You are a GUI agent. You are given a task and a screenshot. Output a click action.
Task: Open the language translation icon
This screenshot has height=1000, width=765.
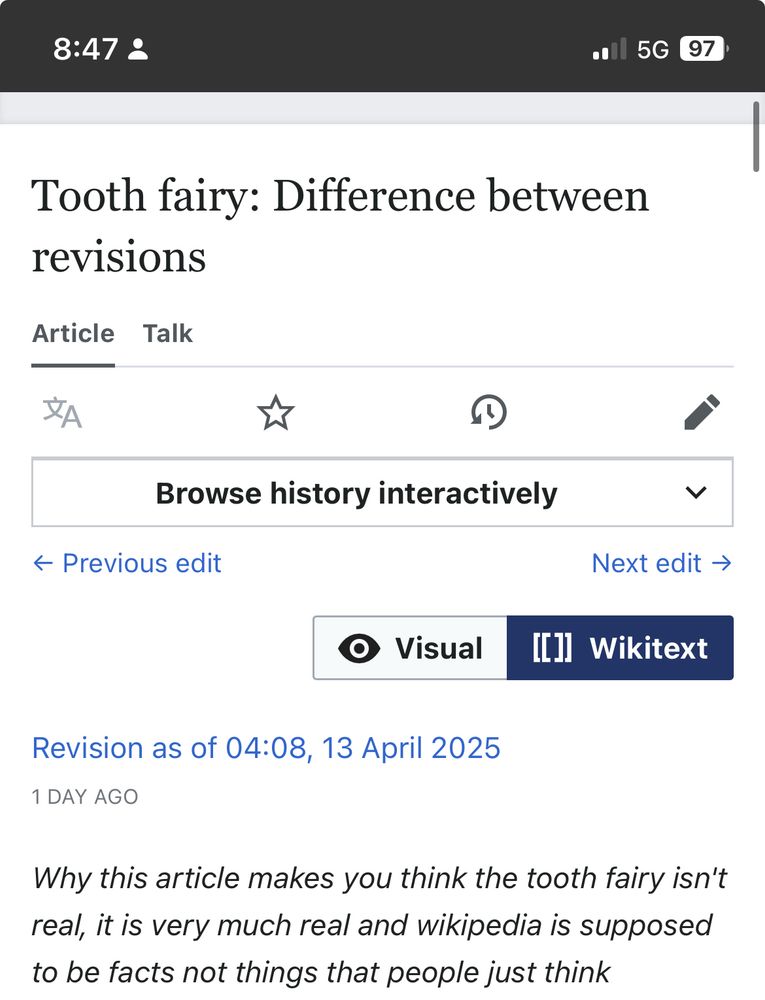coord(62,412)
